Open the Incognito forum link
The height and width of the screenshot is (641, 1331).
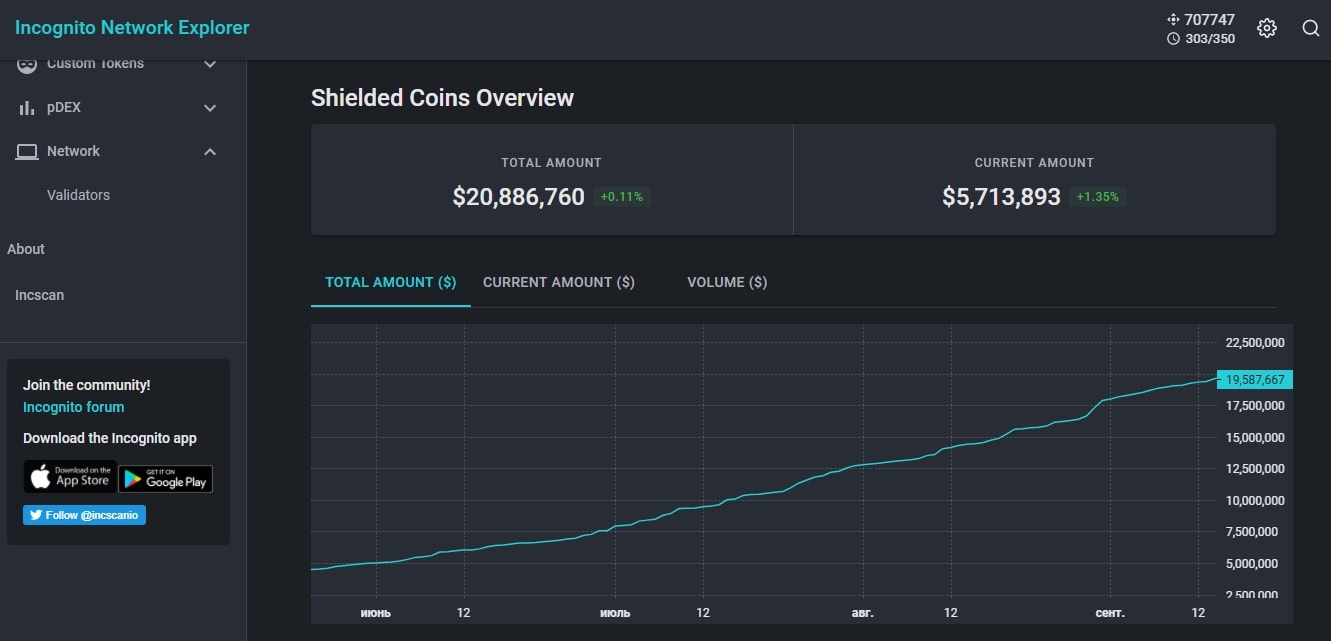[x=74, y=407]
